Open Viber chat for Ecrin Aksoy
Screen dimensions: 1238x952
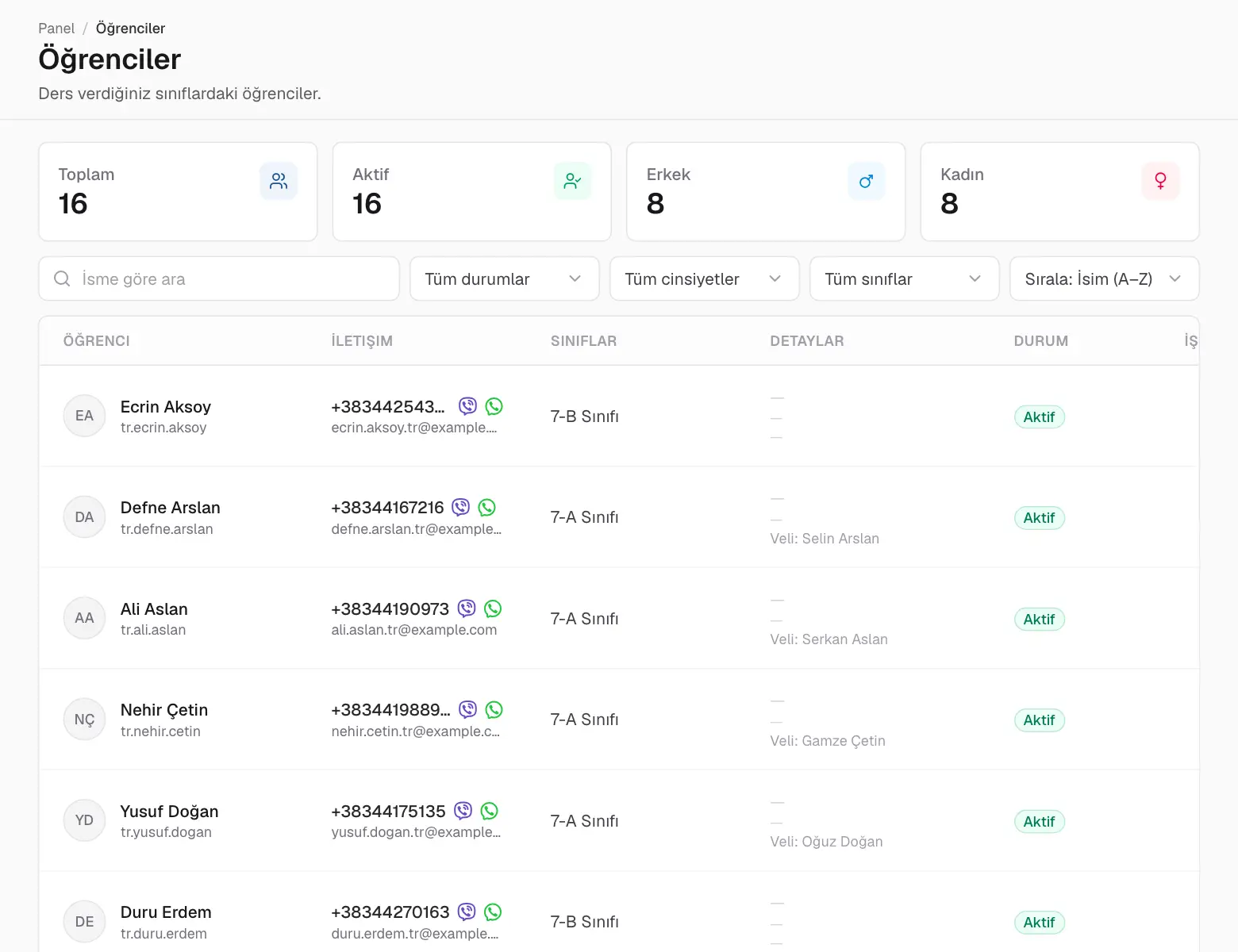click(468, 406)
